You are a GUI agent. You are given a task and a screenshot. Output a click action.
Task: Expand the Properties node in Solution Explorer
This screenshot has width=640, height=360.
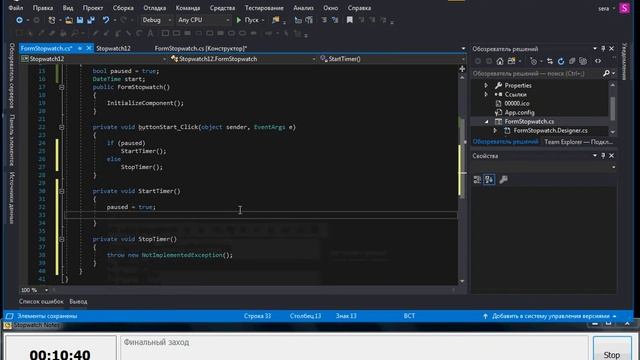(x=486, y=85)
